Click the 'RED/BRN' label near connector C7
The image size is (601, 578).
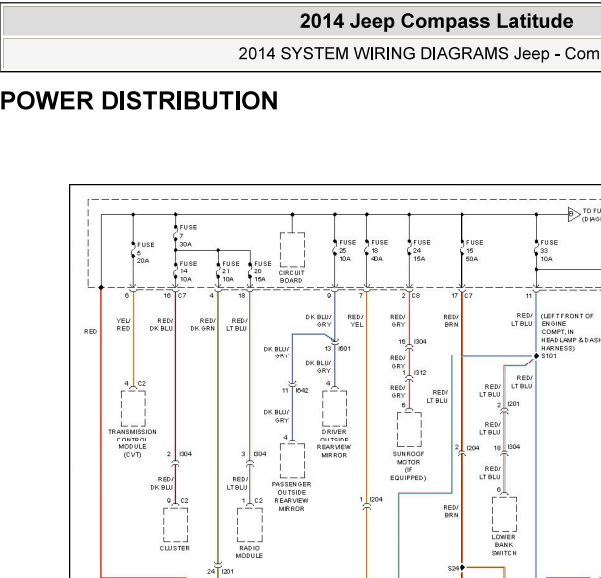(451, 321)
